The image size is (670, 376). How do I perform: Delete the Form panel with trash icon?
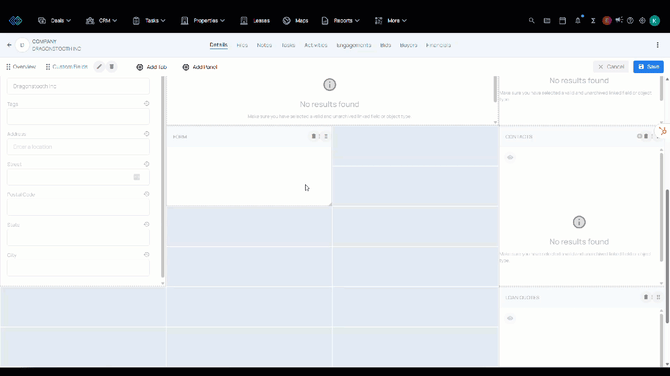tap(314, 136)
